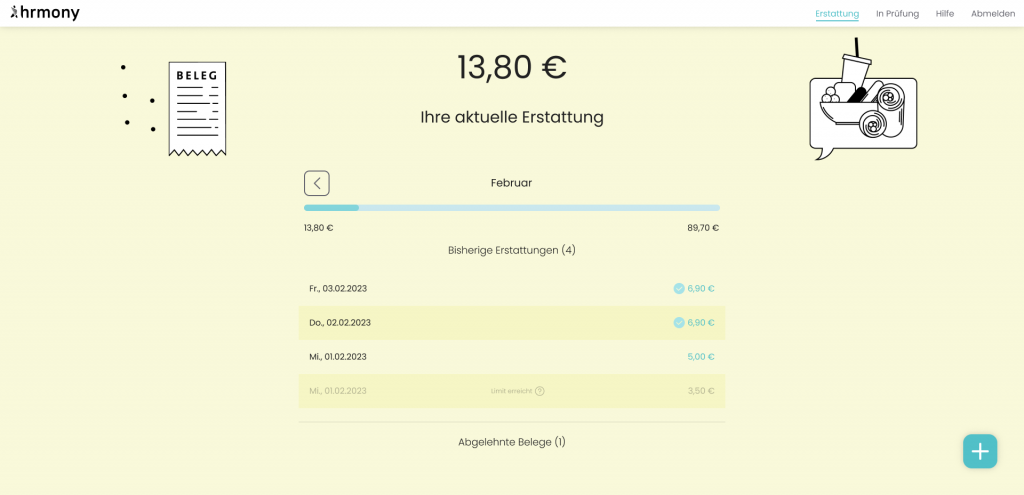Click the Beleg receipt illustration
1024x495 pixels.
click(x=197, y=108)
